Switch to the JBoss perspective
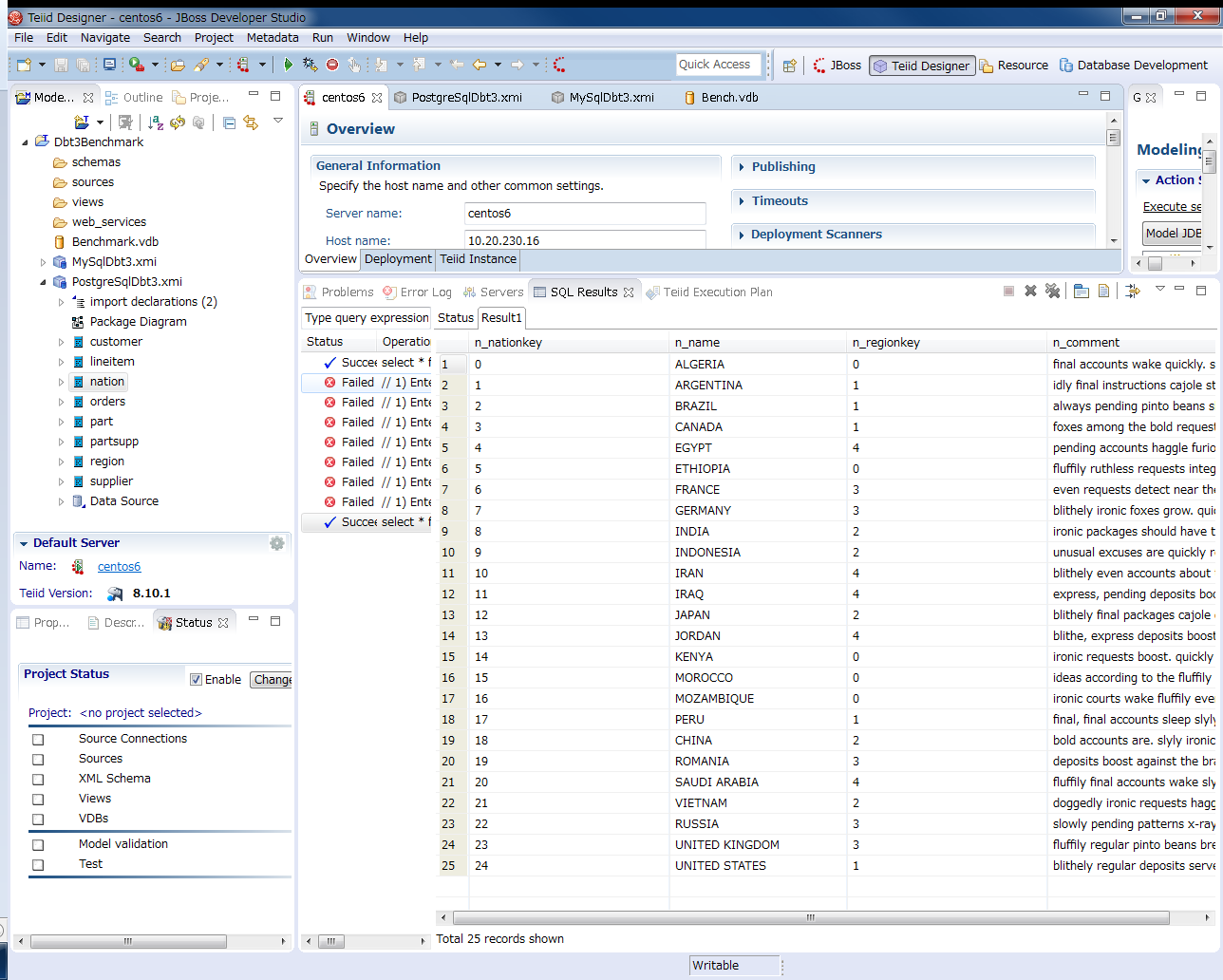The height and width of the screenshot is (980, 1223). tap(837, 66)
